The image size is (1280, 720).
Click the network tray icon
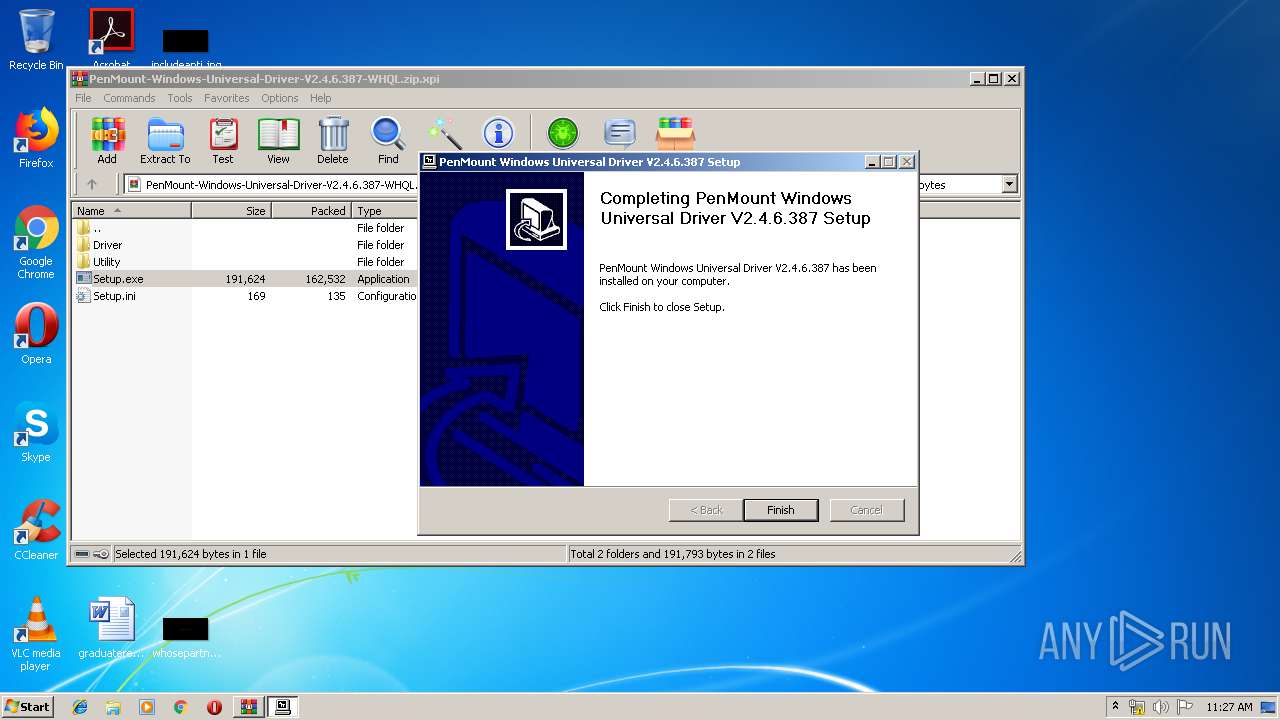(1137, 707)
